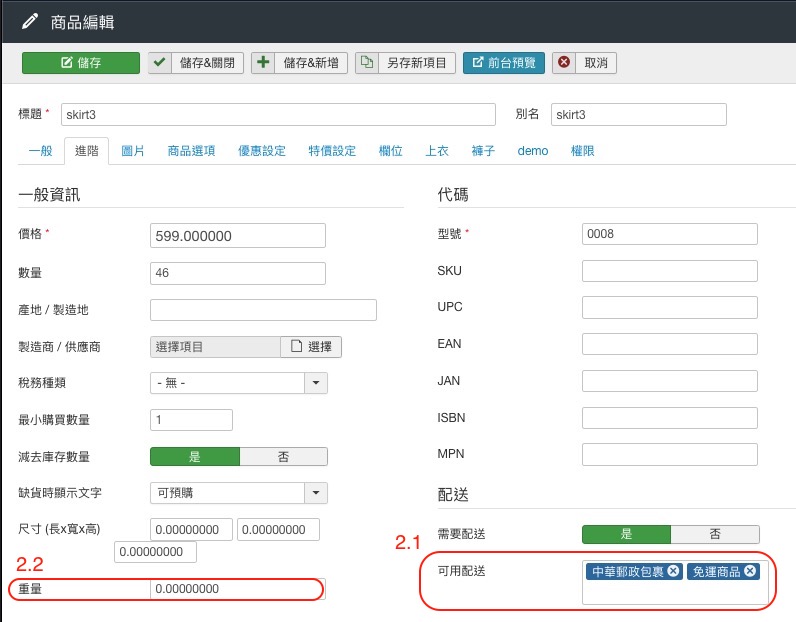The height and width of the screenshot is (622, 796).
Task: Click the 重量 weight input field
Action: 235,589
